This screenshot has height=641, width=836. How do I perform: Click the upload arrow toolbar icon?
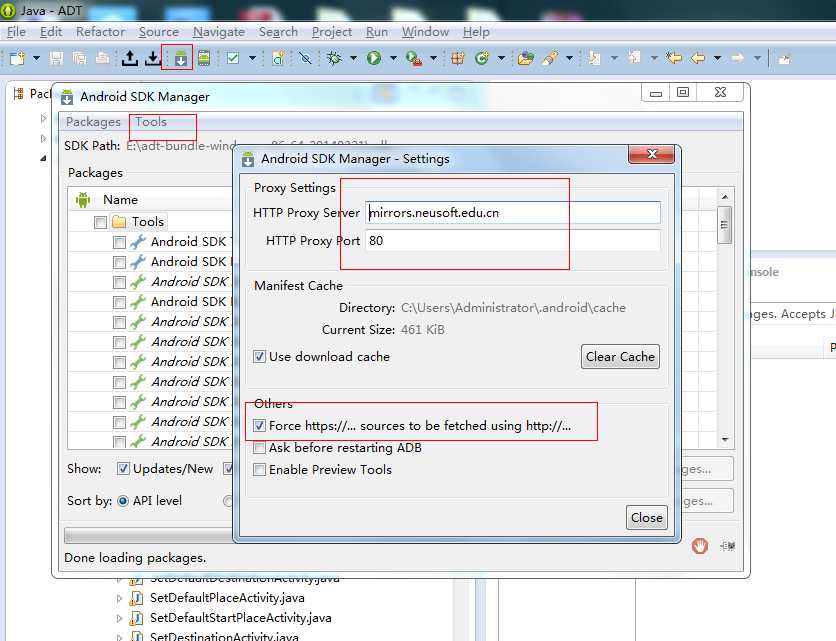pos(130,58)
